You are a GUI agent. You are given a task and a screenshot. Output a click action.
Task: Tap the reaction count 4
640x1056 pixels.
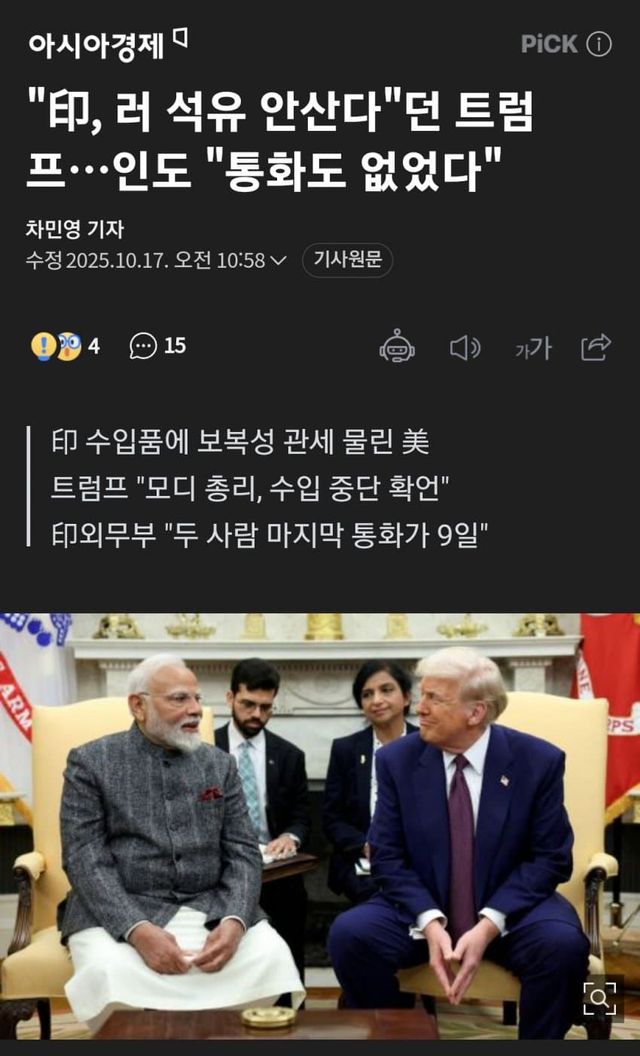click(94, 346)
